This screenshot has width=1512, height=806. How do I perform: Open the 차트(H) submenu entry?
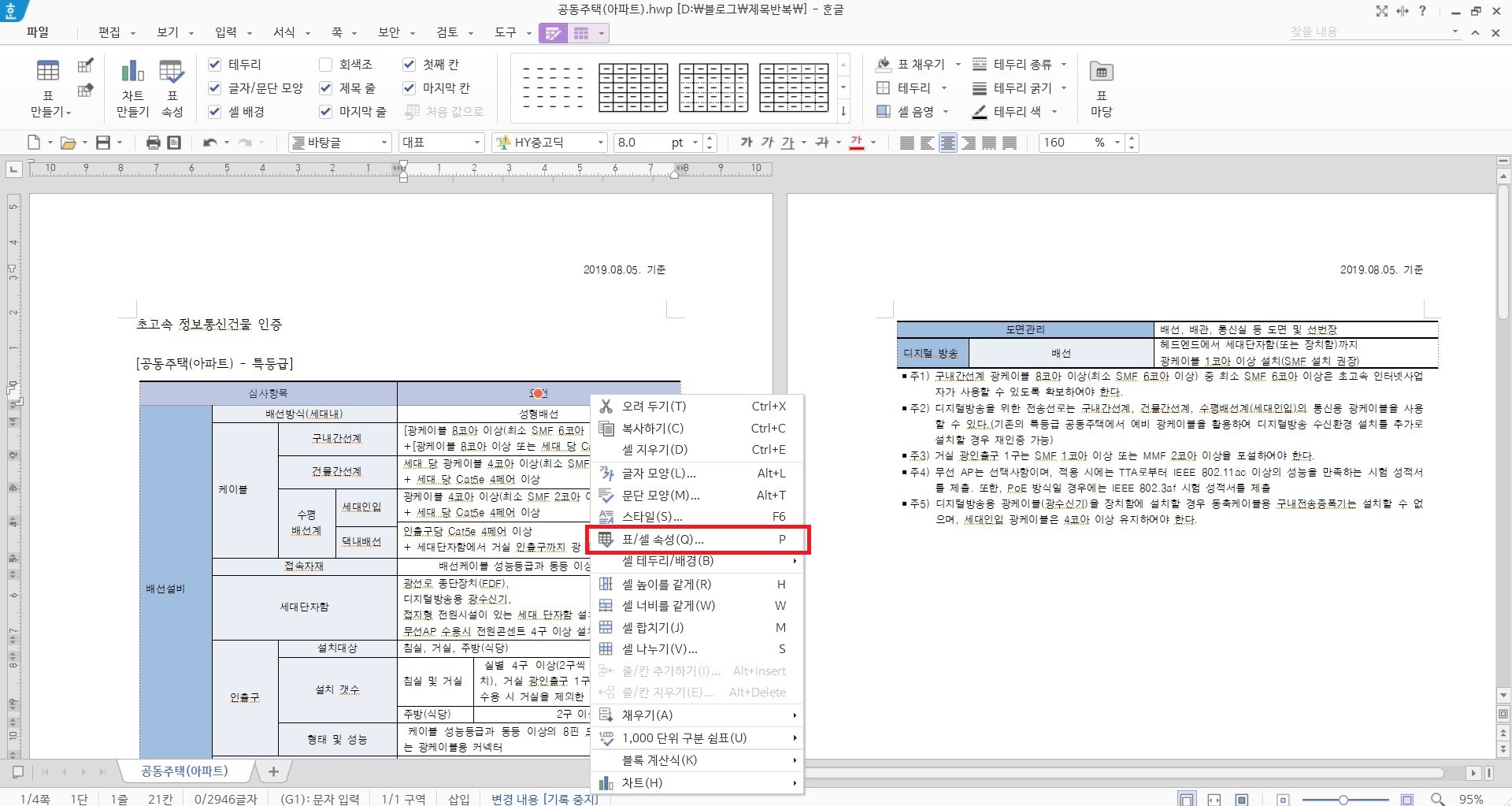click(x=697, y=783)
